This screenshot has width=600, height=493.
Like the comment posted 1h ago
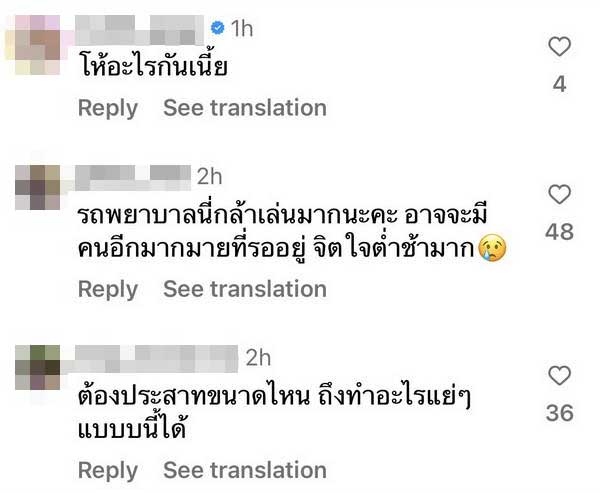pos(560,46)
